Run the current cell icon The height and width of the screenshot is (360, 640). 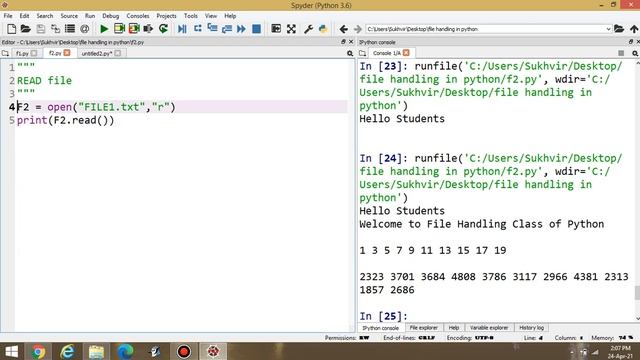[119, 29]
